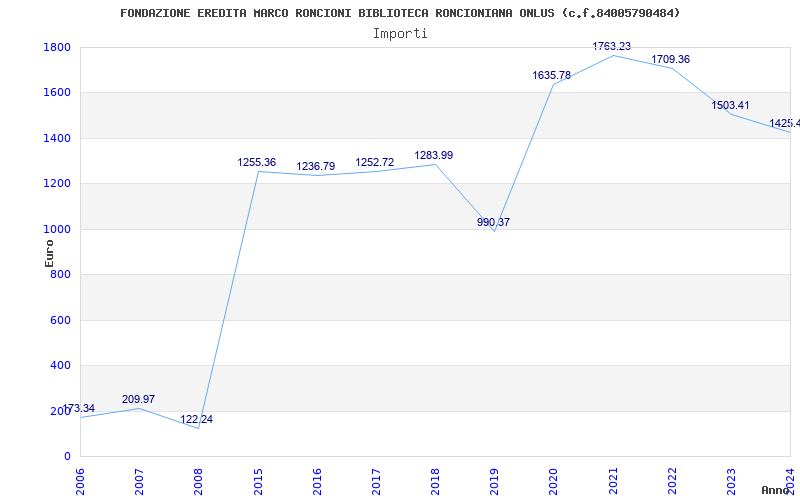Click data label 122.24
800x500 pixels.
point(196,419)
